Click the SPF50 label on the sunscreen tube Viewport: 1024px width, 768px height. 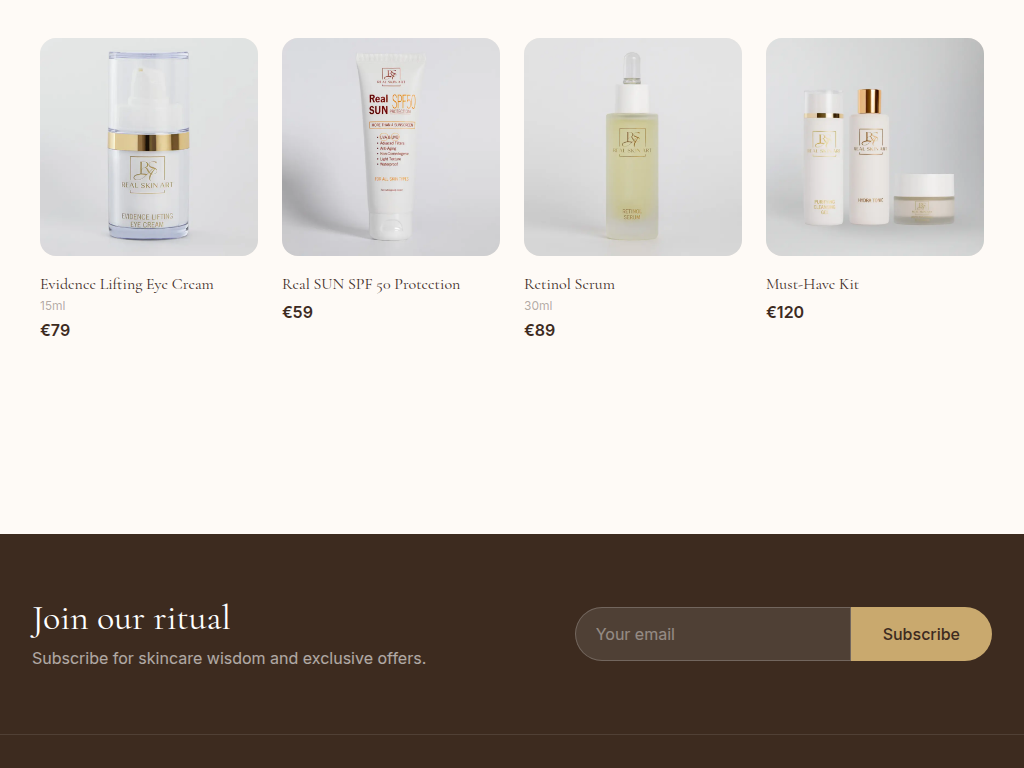coord(403,103)
